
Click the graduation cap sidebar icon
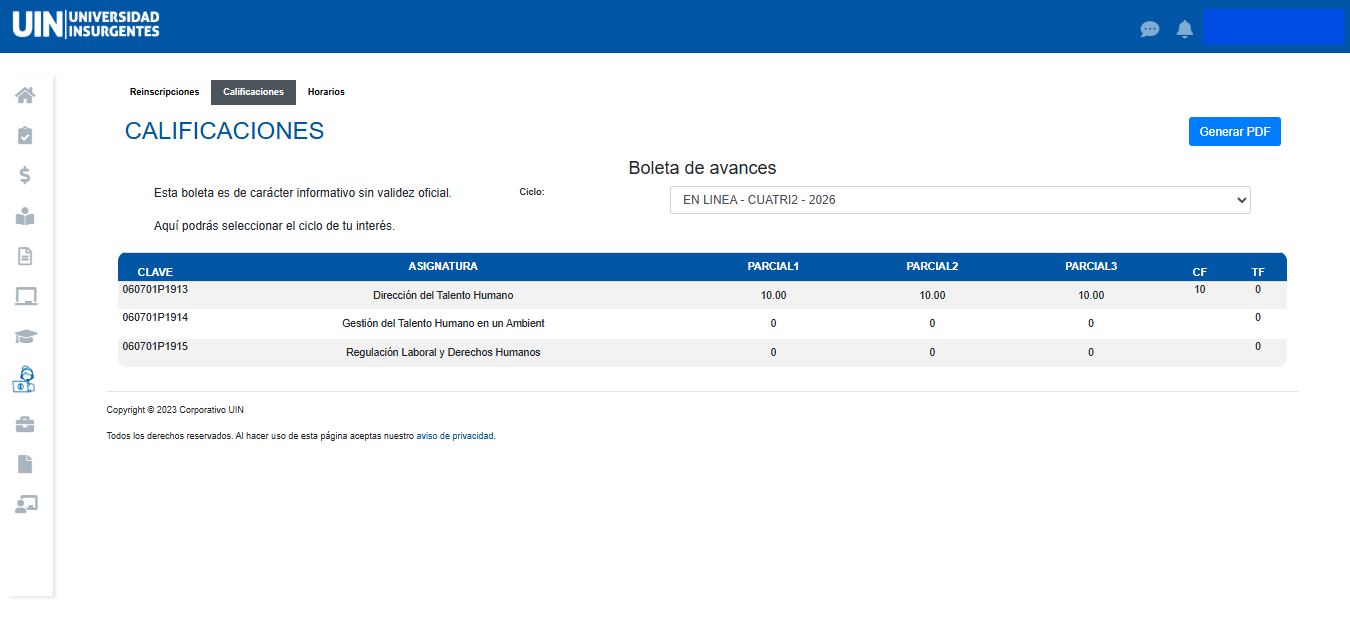pyautogui.click(x=25, y=337)
